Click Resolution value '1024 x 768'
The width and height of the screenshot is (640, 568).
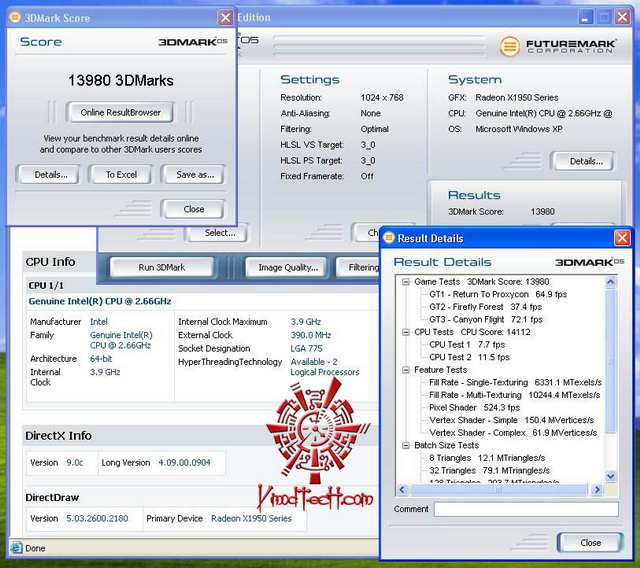[x=382, y=98]
